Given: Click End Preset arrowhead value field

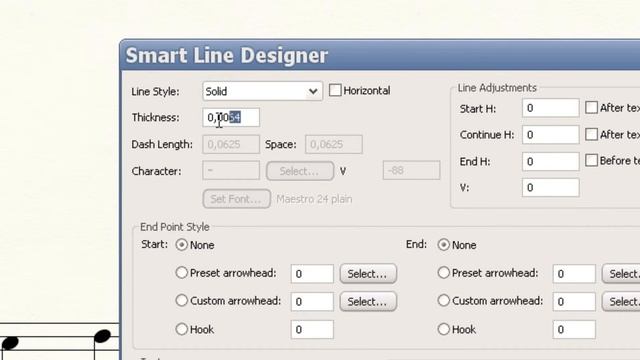Looking at the screenshot, I should pos(574,273).
